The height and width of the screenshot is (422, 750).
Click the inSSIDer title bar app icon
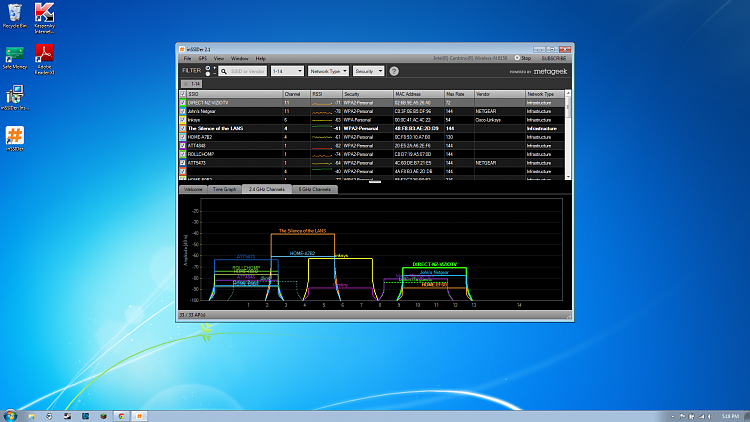click(x=182, y=49)
